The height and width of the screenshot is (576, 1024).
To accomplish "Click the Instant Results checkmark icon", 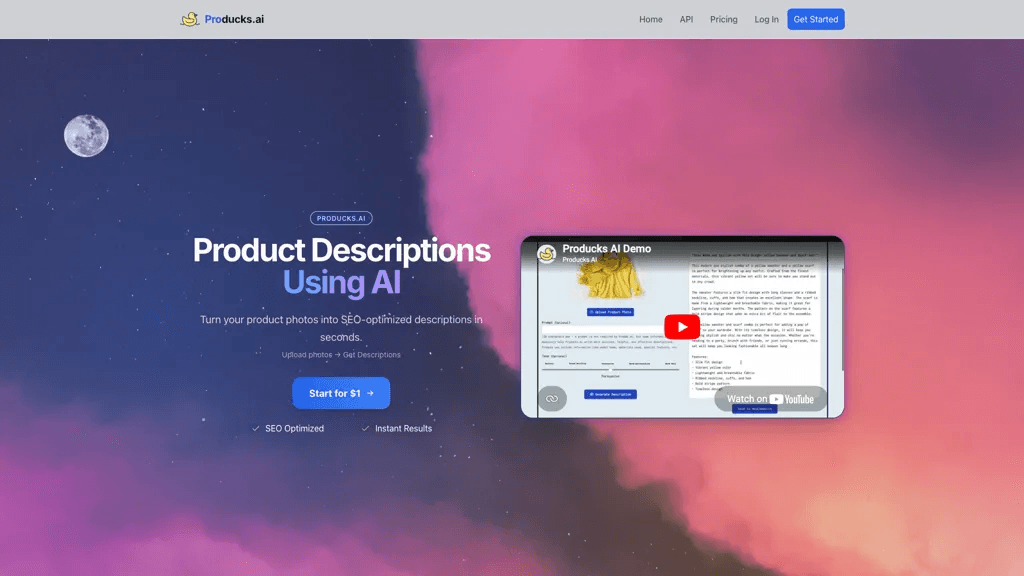I will pos(366,428).
